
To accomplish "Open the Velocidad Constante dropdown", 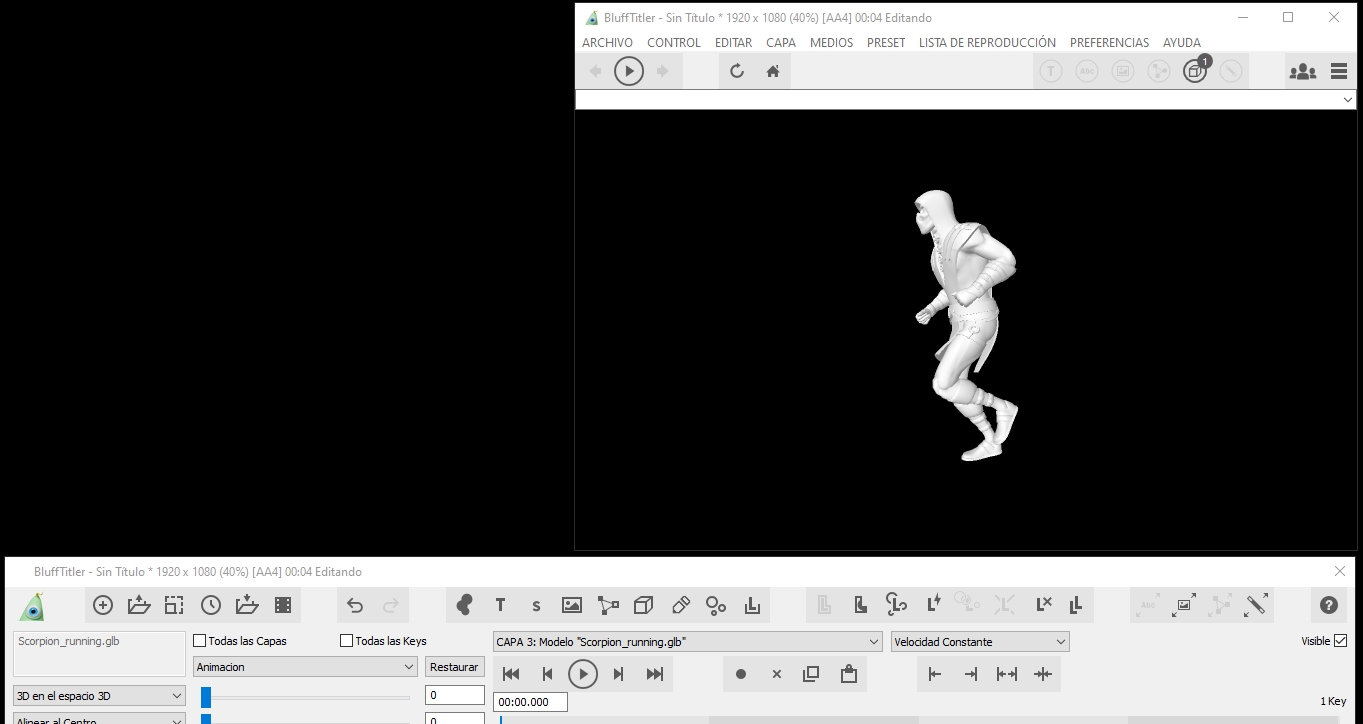I will (980, 642).
